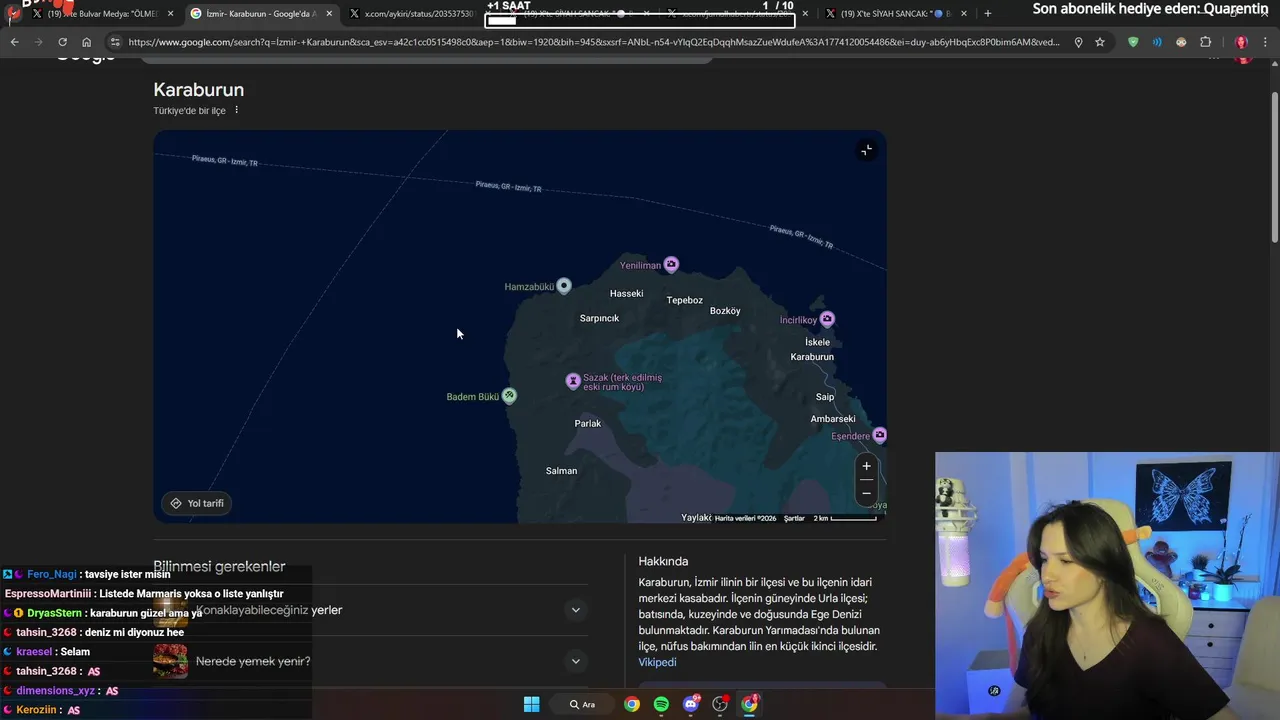The width and height of the screenshot is (1280, 720).
Task: Click the Salman map label
Action: pos(562,471)
